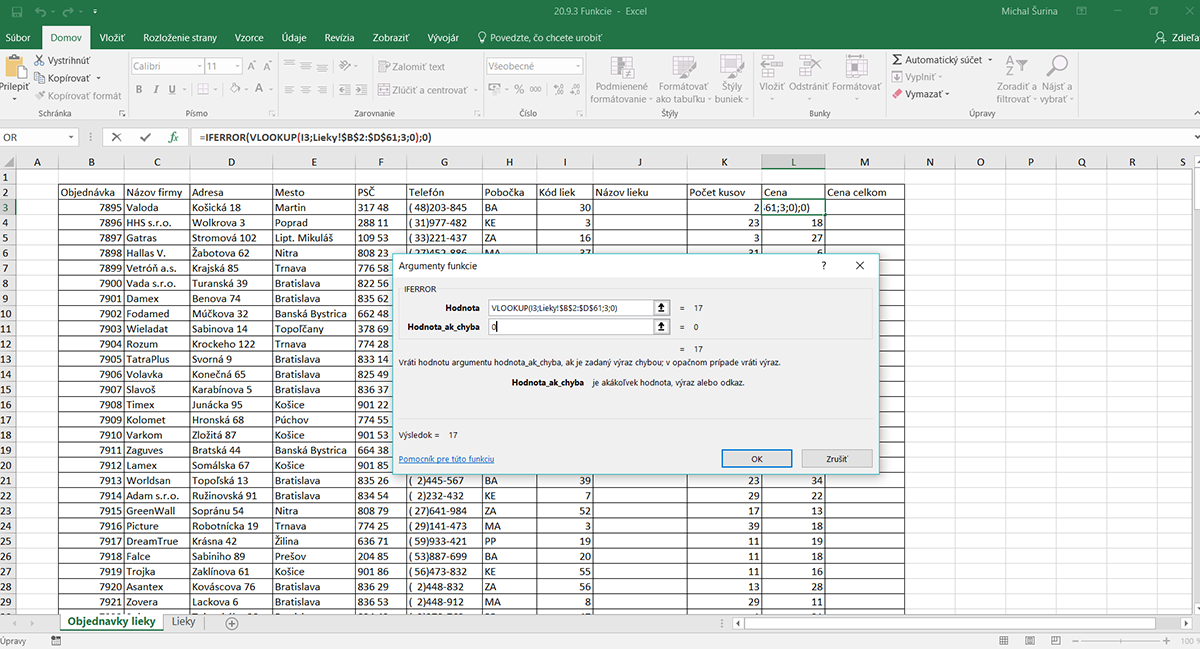Open the Zlúčiť a centrovať dropdown arrow
The image size is (1200, 649).
click(x=474, y=90)
